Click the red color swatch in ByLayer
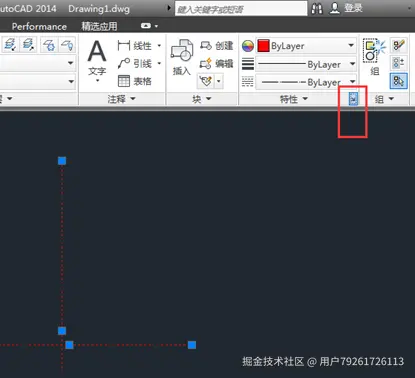The width and height of the screenshot is (415, 378). pyautogui.click(x=263, y=46)
